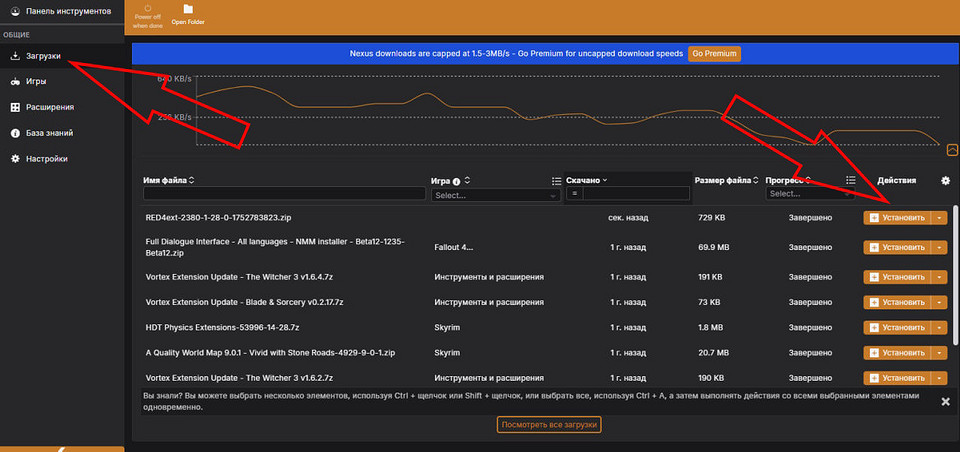Install the HDT Physics Extensions download
960x452 pixels.
[896, 326]
